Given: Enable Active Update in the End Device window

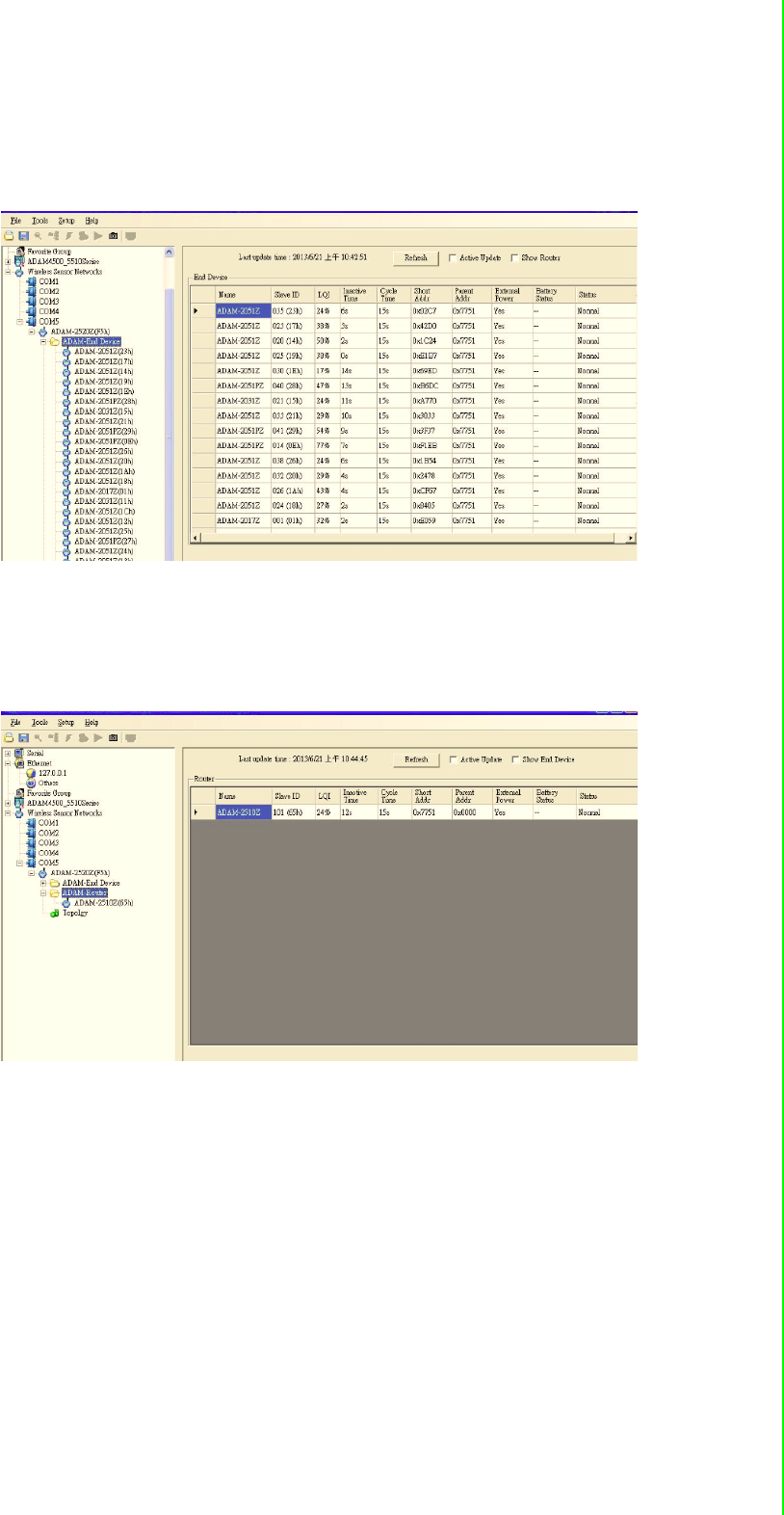Looking at the screenshot, I should click(x=453, y=258).
